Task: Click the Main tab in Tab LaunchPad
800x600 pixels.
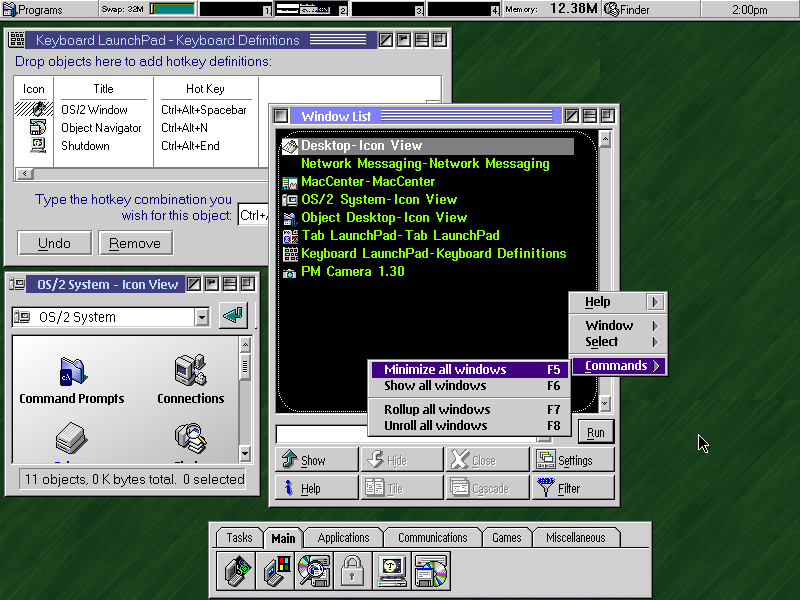Action: 283,538
